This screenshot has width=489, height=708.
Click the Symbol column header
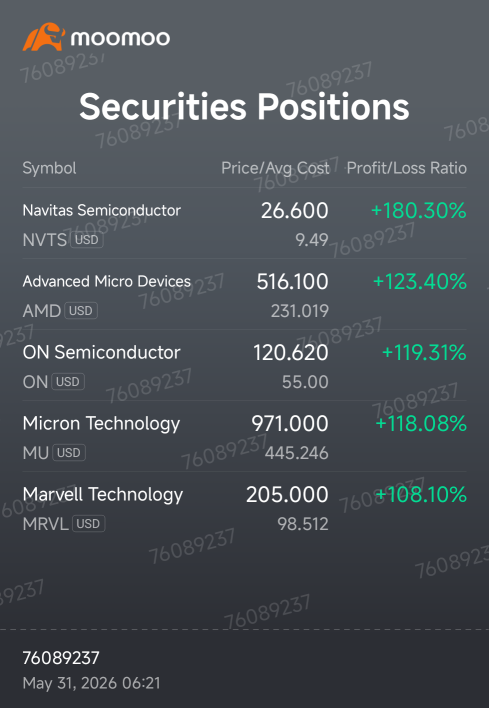point(49,168)
